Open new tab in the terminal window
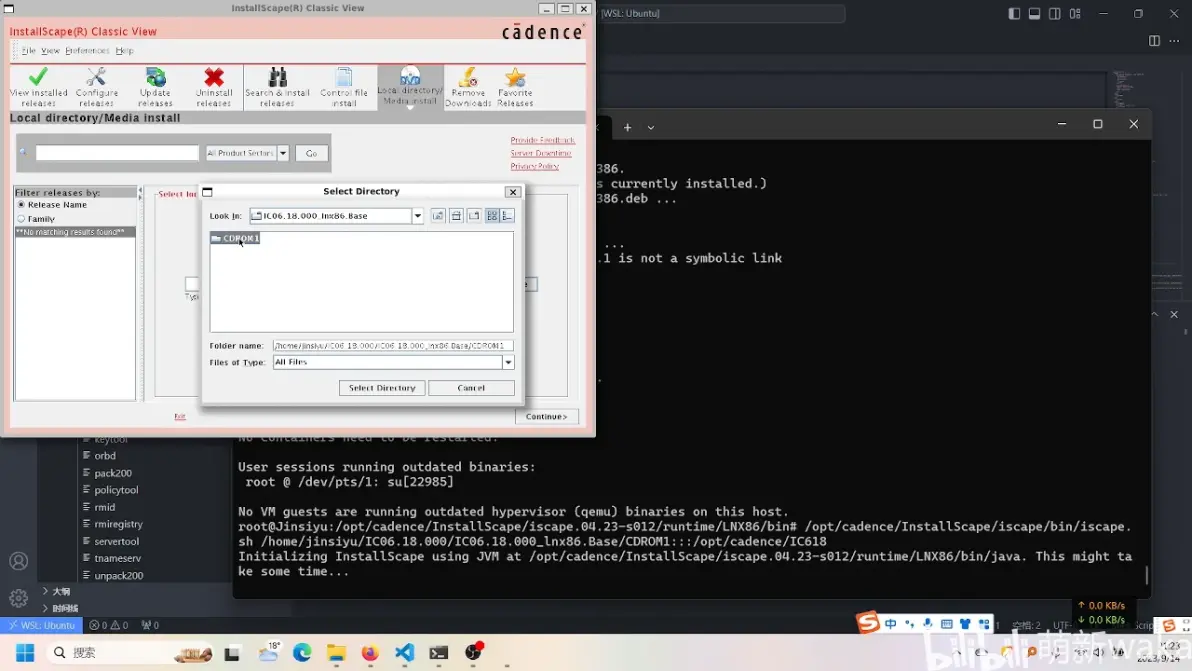The width and height of the screenshot is (1192, 671). pos(627,128)
